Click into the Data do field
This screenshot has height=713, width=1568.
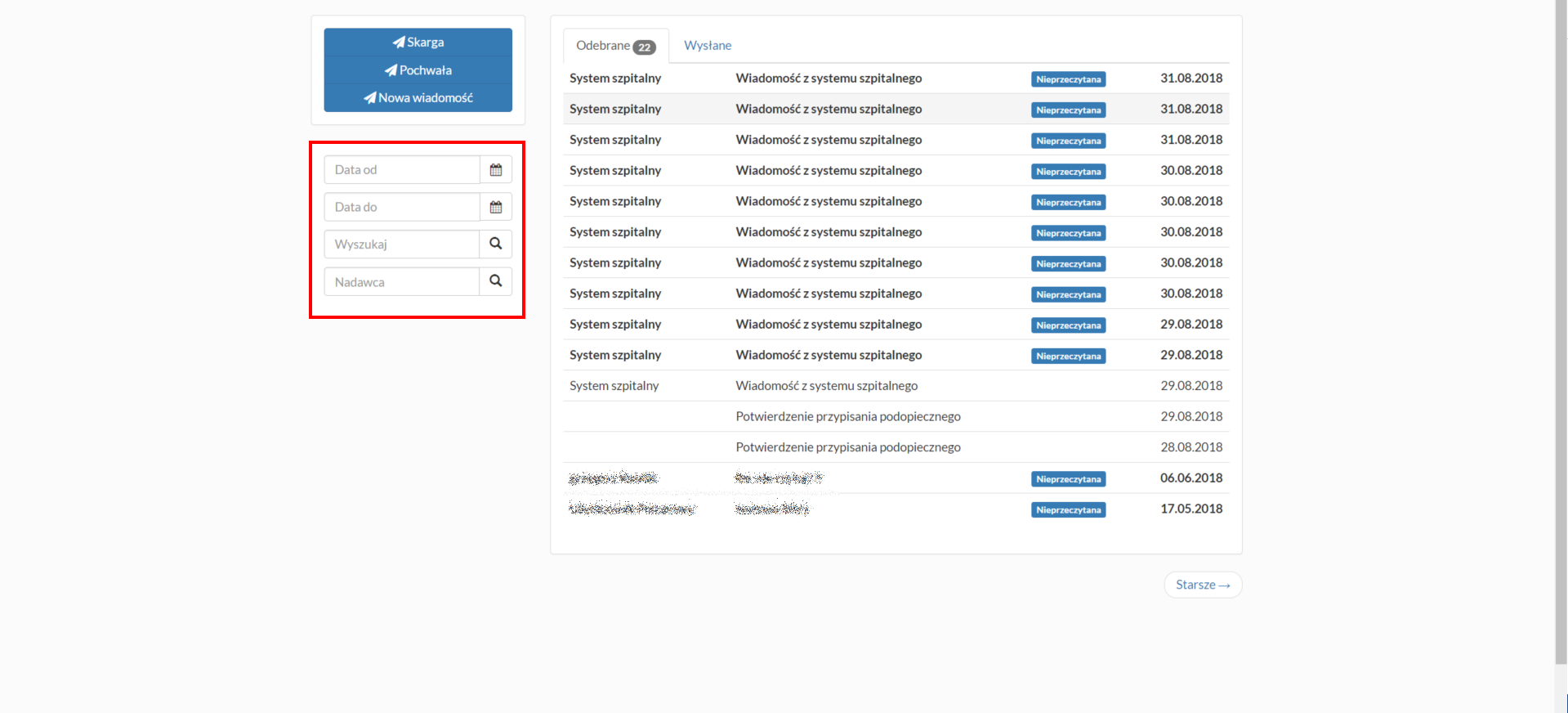(x=402, y=208)
